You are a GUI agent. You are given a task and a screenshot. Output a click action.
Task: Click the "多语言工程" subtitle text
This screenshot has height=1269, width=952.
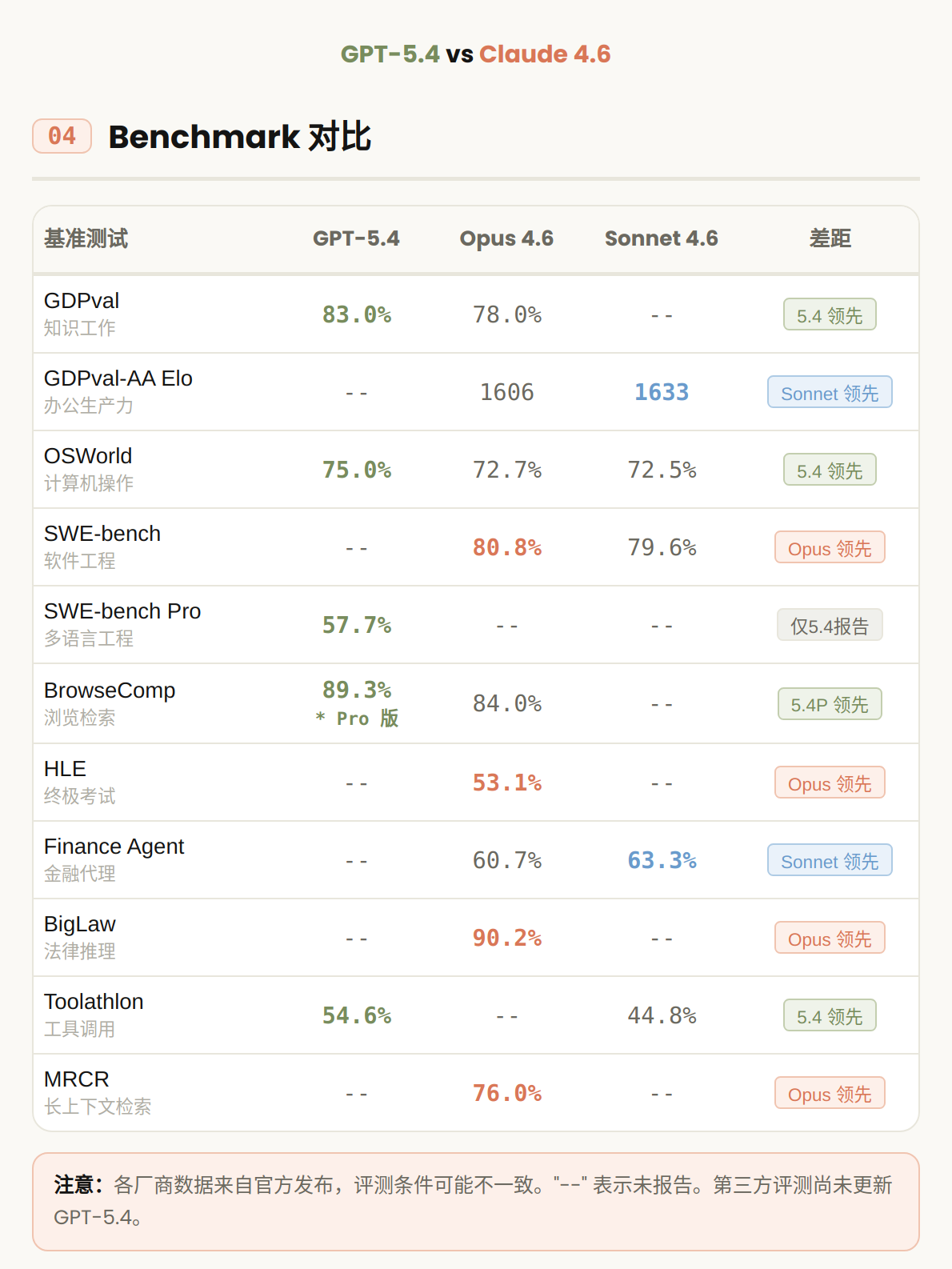[89, 639]
